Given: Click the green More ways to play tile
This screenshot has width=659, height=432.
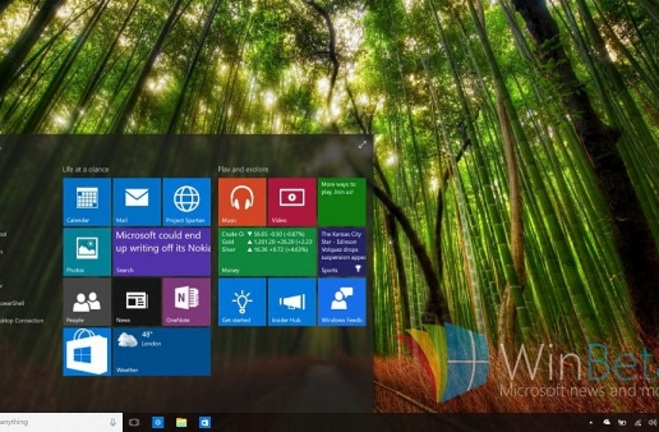Looking at the screenshot, I should pos(342,202).
